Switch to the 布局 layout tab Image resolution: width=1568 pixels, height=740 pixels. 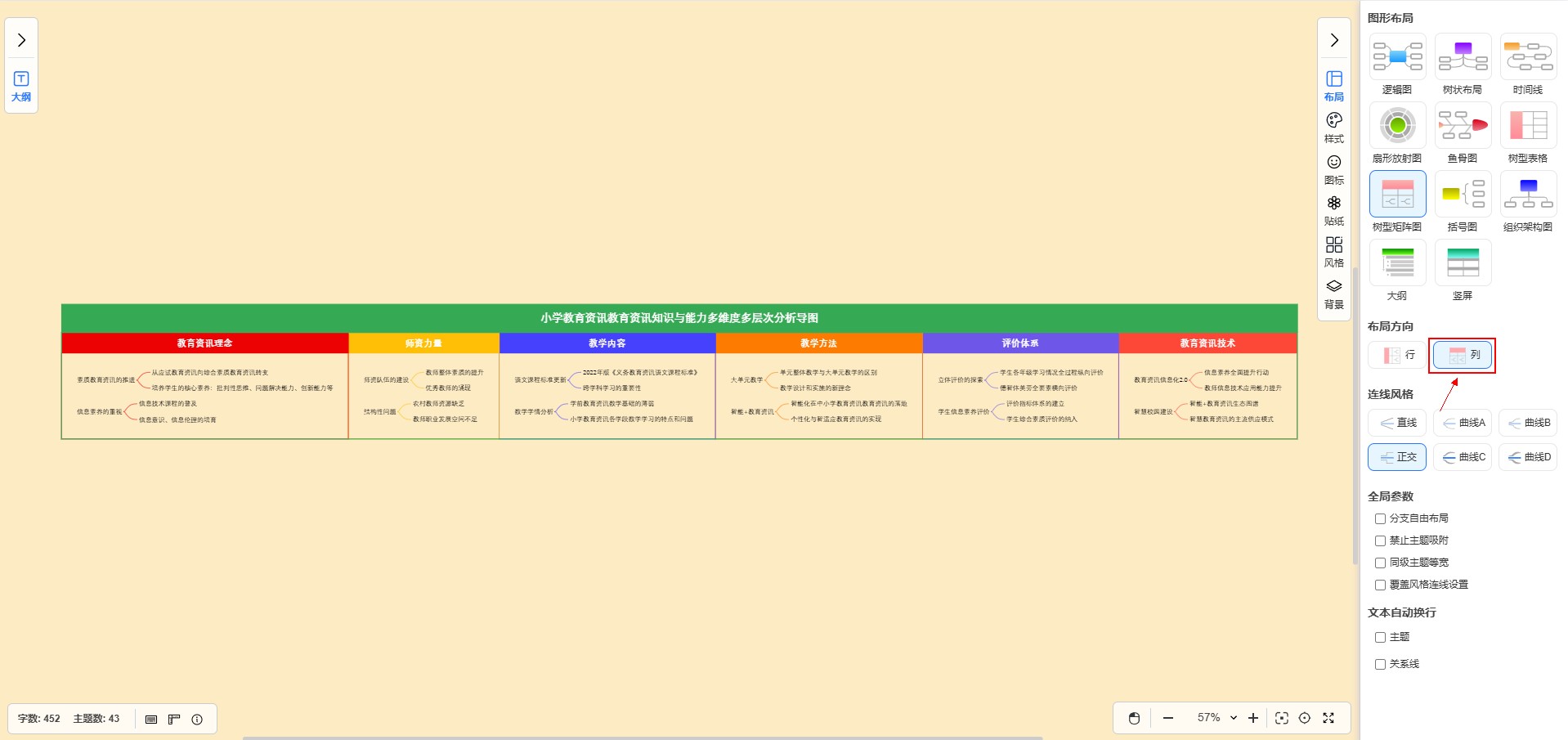tap(1333, 85)
